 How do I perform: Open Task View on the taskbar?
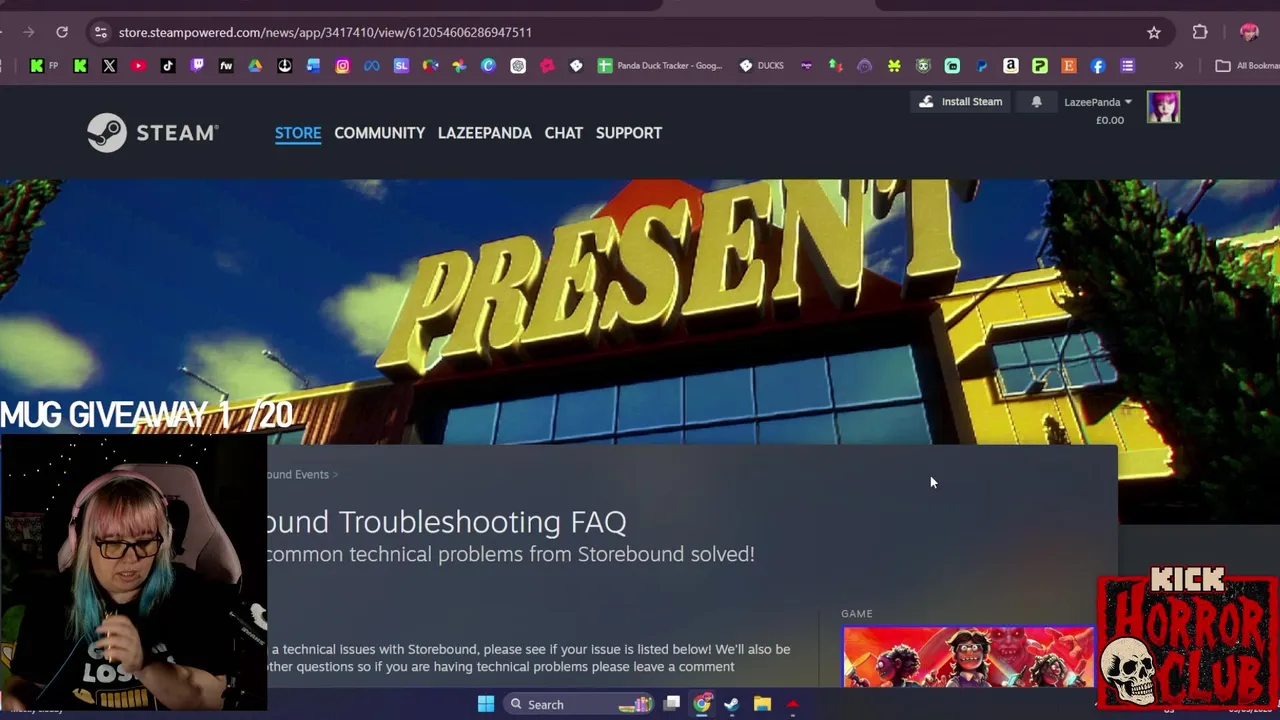pos(672,705)
